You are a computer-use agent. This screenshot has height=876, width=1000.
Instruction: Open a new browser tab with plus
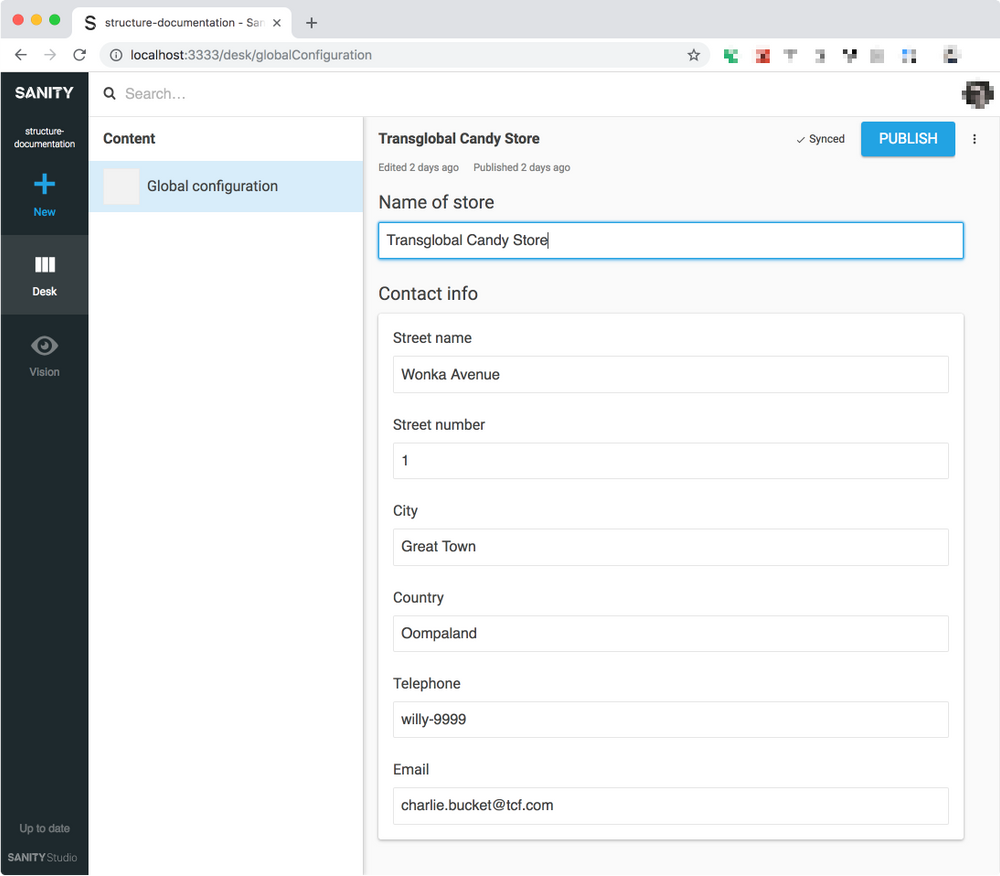[x=311, y=23]
